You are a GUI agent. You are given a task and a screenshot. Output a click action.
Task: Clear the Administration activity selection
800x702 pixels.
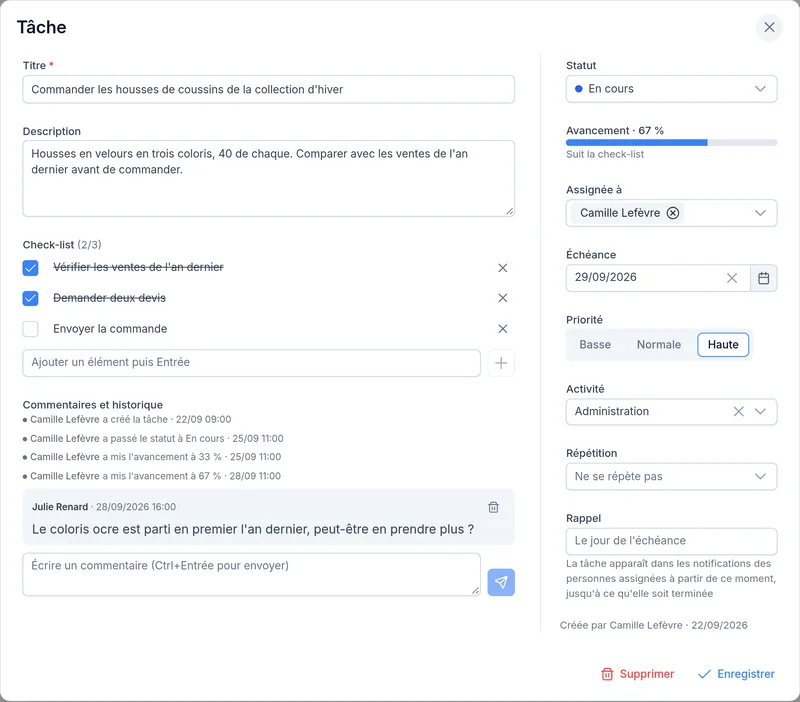[x=738, y=411]
